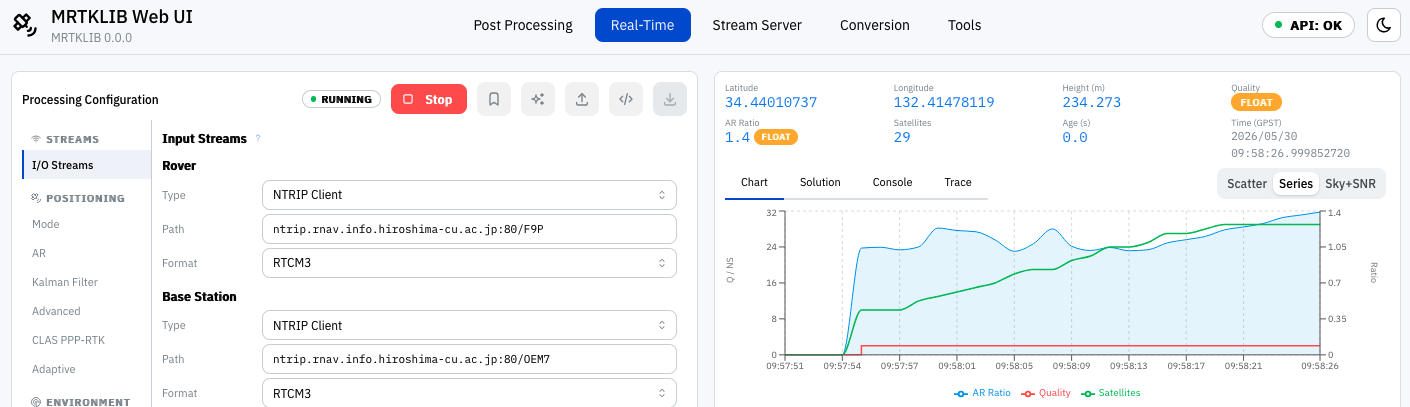Click the Base Station section heading
The width and height of the screenshot is (1410, 407).
(199, 297)
